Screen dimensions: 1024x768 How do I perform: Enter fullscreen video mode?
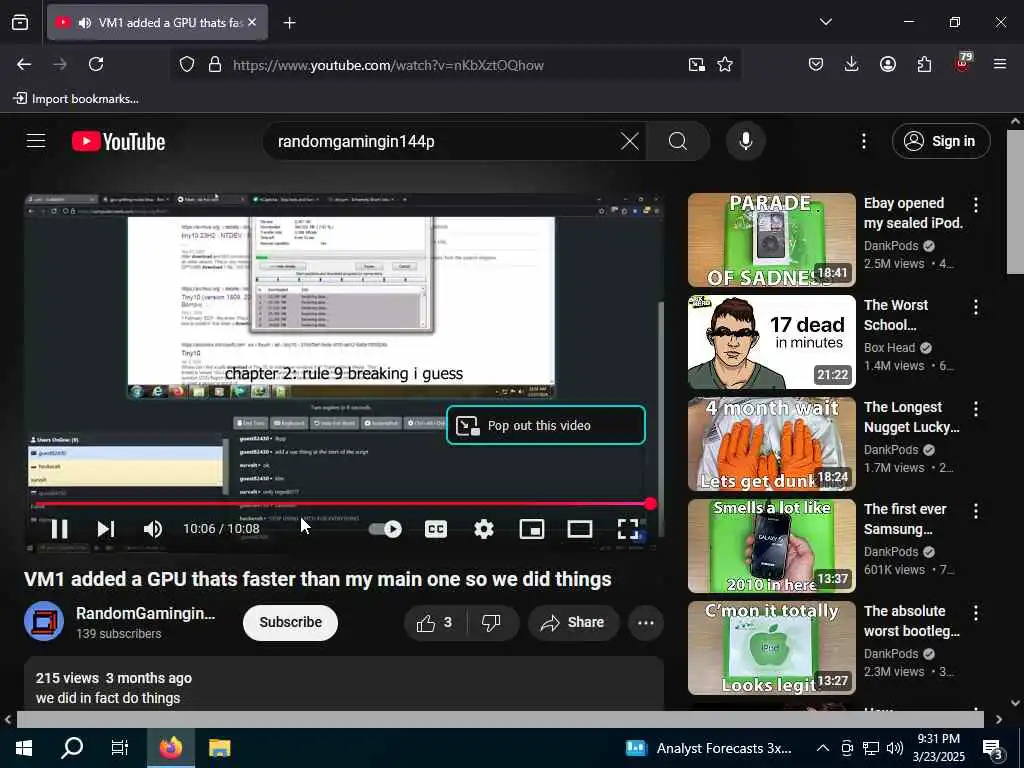tap(628, 529)
